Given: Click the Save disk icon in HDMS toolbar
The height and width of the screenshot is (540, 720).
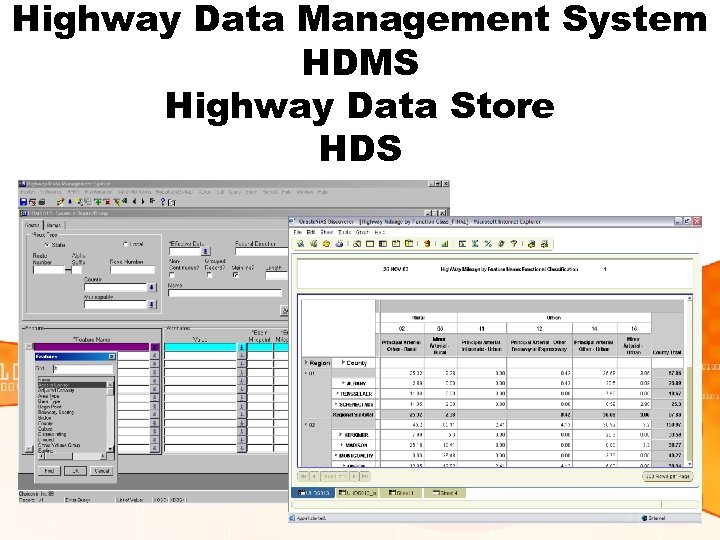Looking at the screenshot, I should click(23, 202).
